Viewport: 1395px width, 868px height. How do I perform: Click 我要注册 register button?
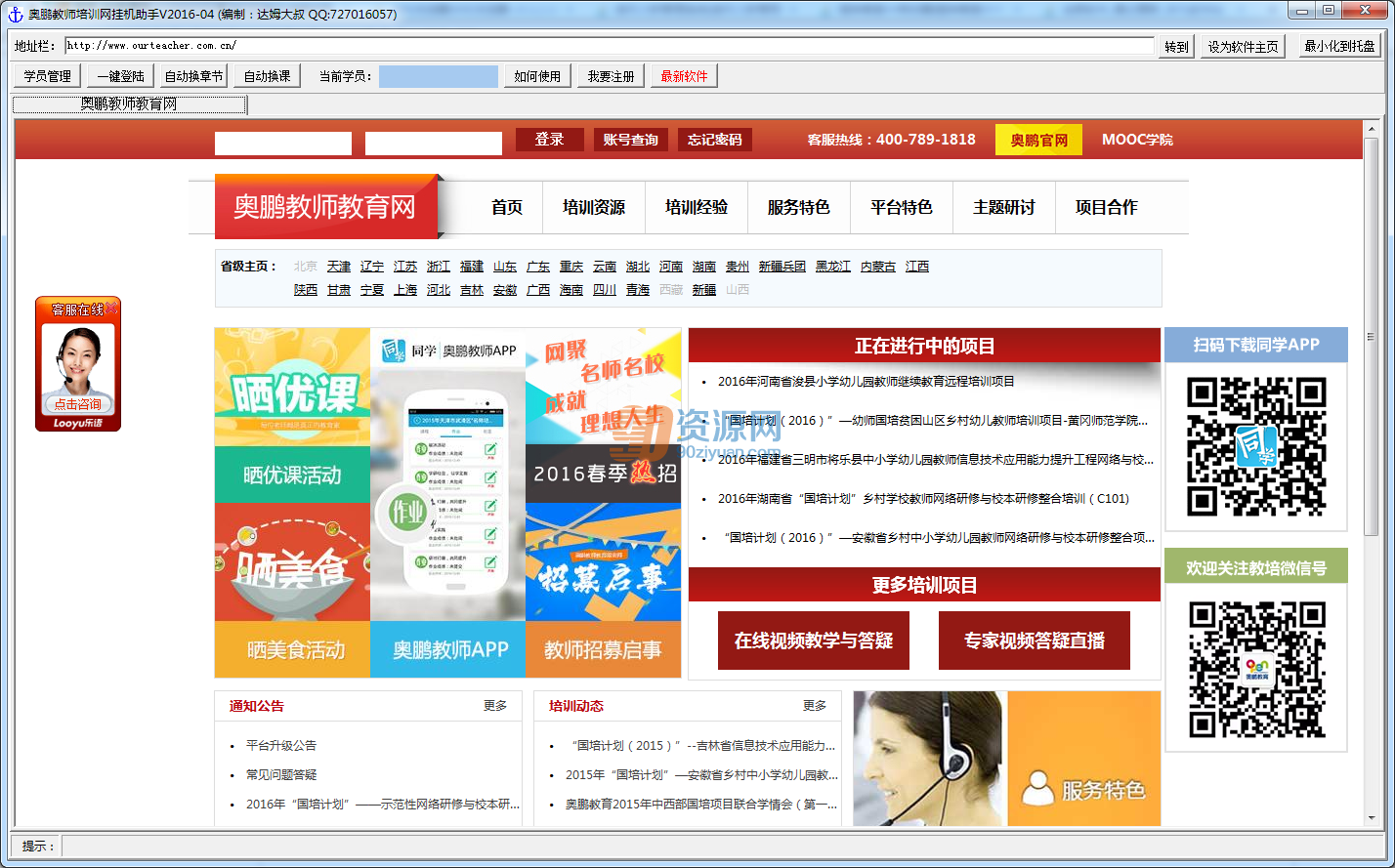611,76
